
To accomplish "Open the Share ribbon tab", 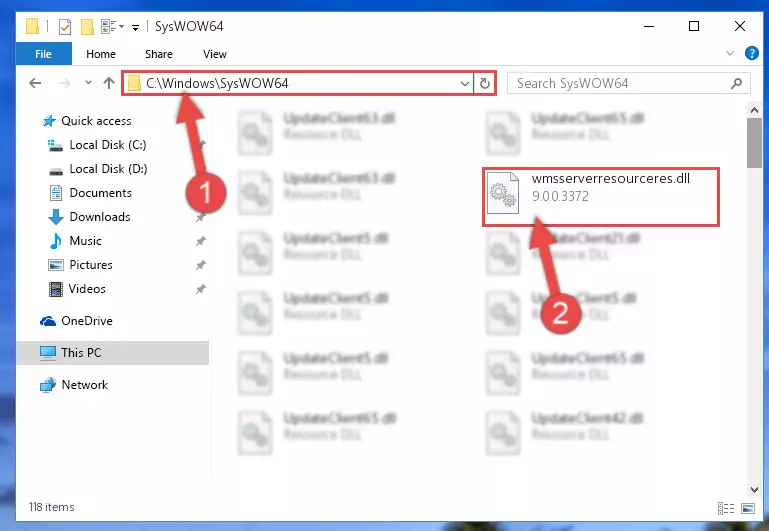I will tap(158, 54).
